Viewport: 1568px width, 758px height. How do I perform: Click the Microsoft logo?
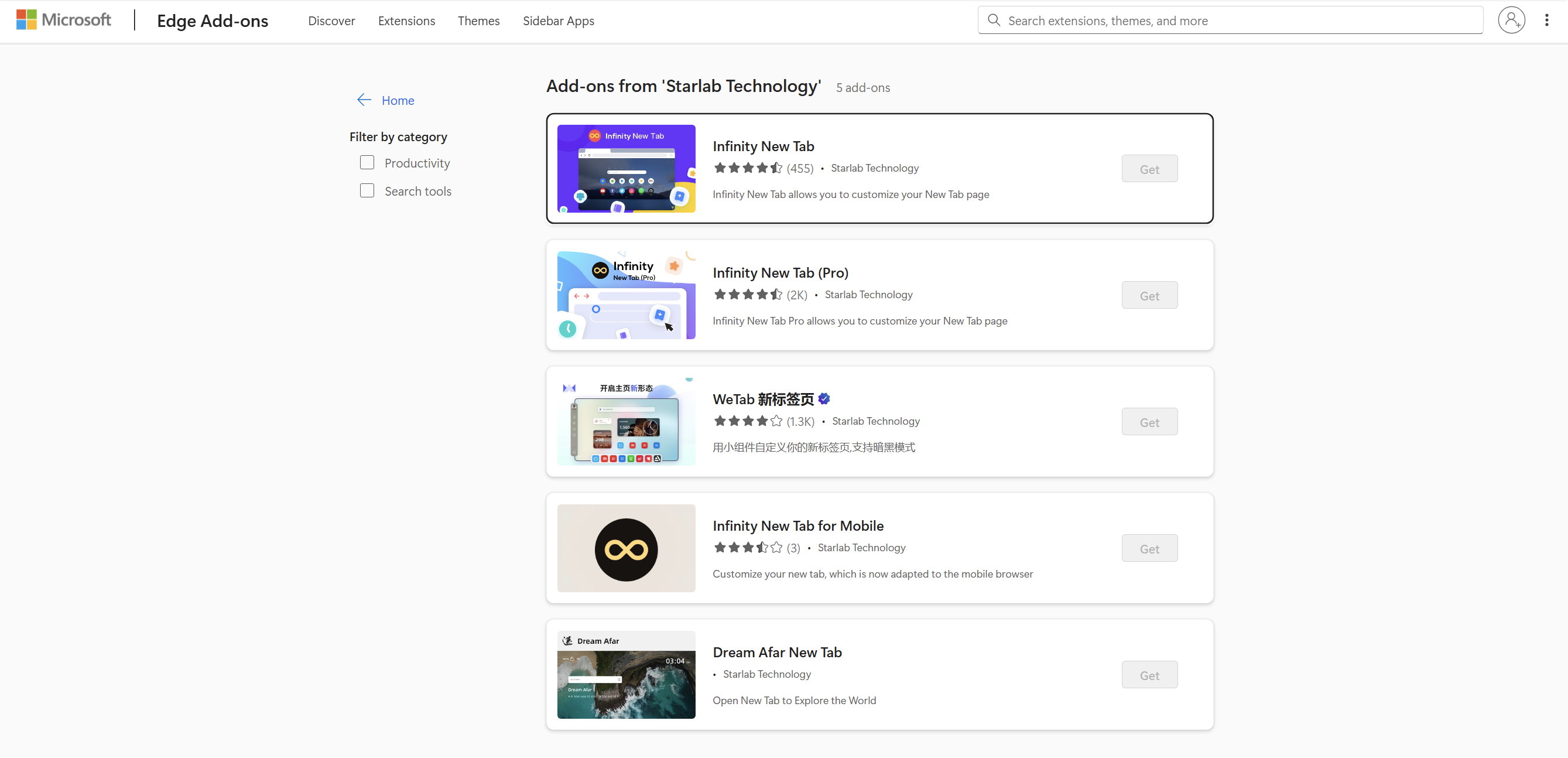63,20
